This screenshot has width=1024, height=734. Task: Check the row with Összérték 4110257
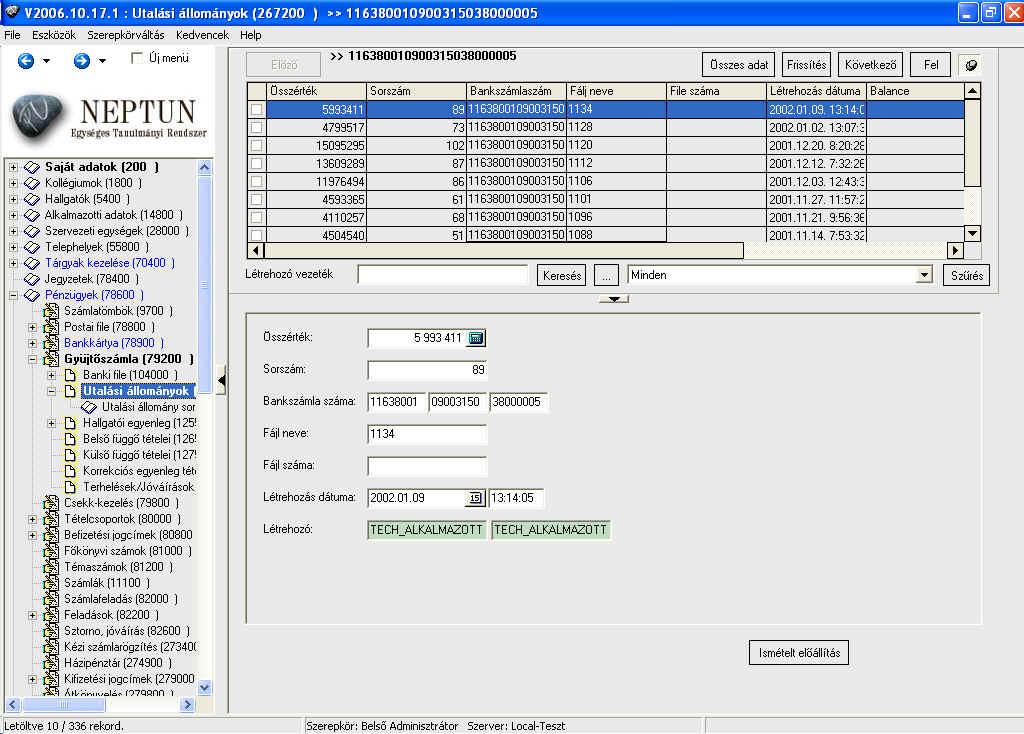(257, 217)
